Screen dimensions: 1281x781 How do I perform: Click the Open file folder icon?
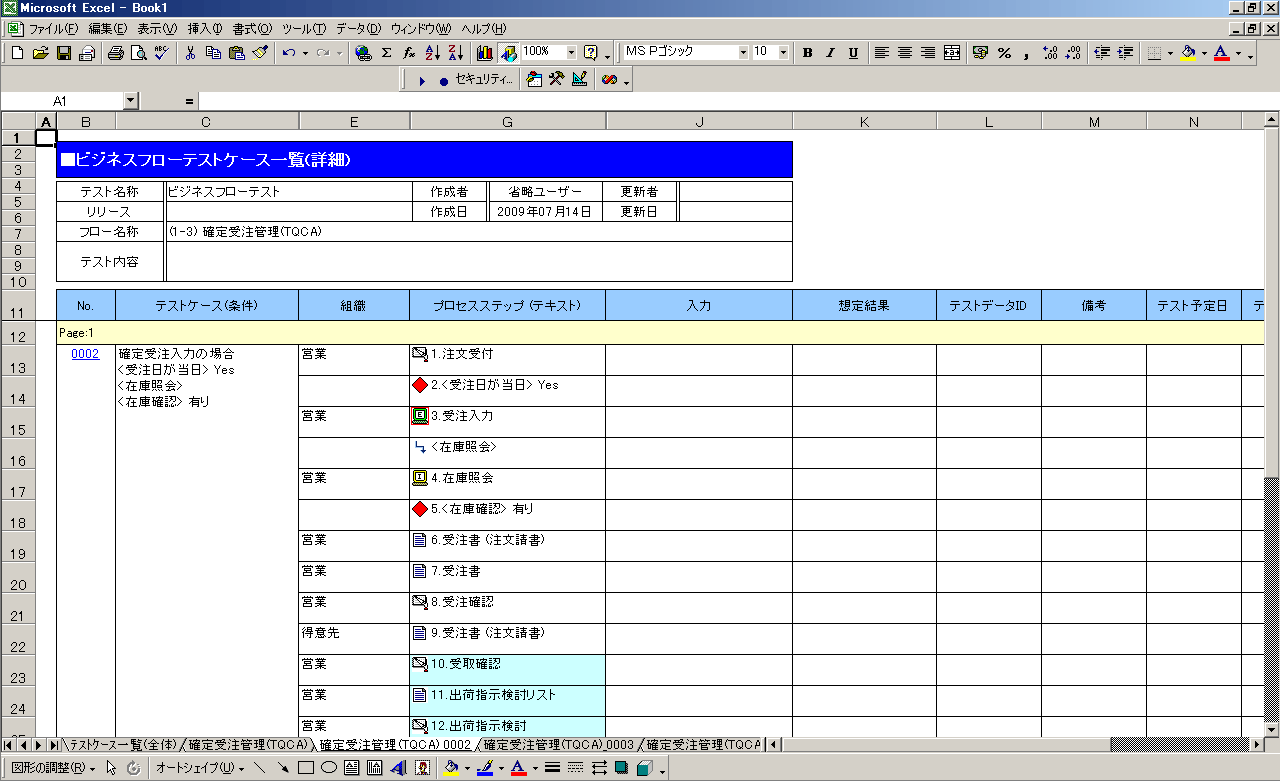pos(41,52)
